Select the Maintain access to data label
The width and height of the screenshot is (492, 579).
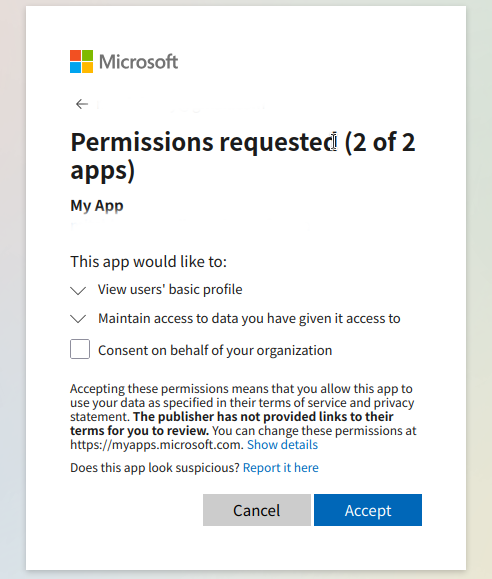coord(249,318)
